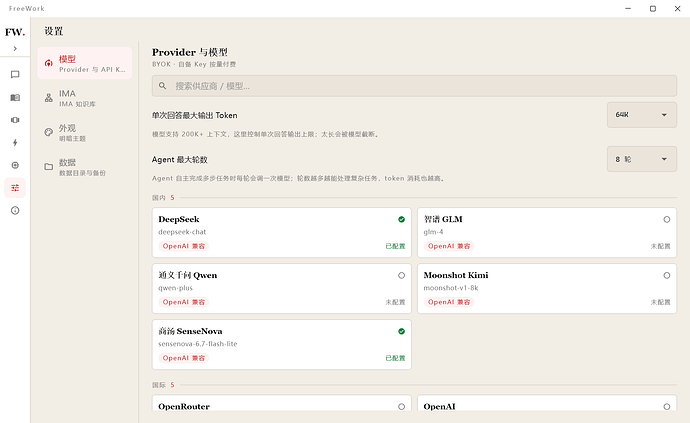Click the magnifier icon in search box
690x423 pixels.
point(162,86)
